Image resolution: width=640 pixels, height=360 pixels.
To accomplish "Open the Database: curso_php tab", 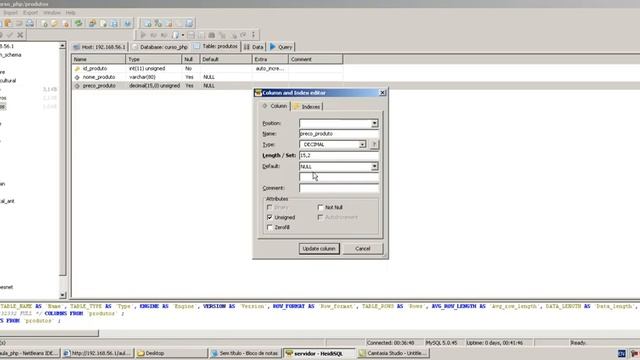I will 160,47.
